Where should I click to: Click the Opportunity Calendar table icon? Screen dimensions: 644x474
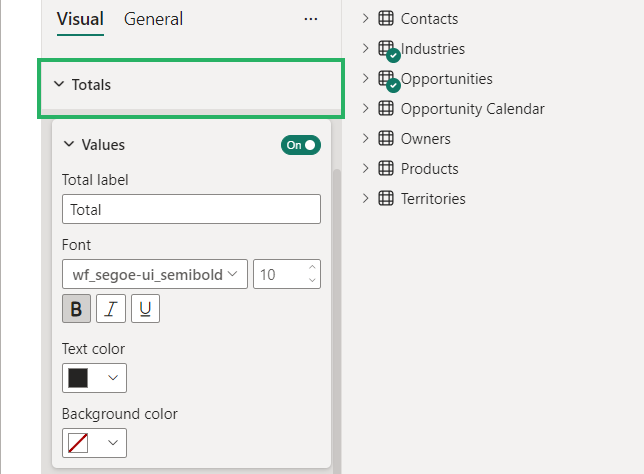(386, 109)
